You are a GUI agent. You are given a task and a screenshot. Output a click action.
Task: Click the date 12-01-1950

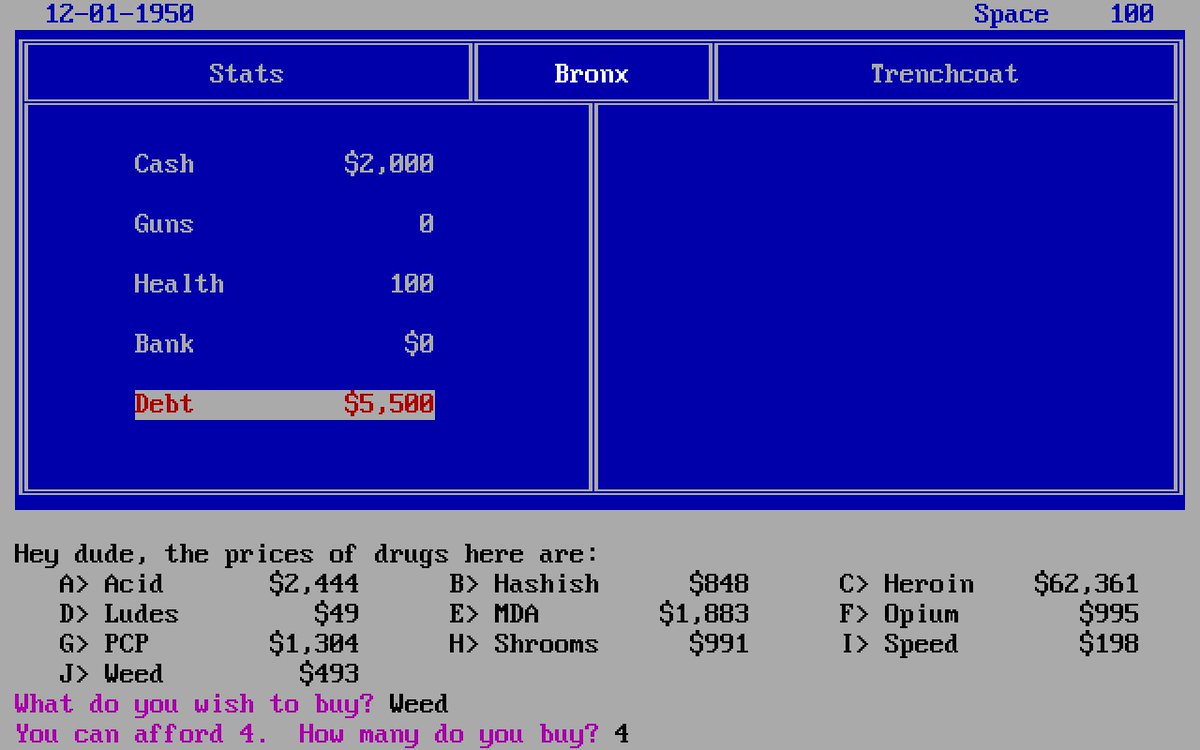120,14
